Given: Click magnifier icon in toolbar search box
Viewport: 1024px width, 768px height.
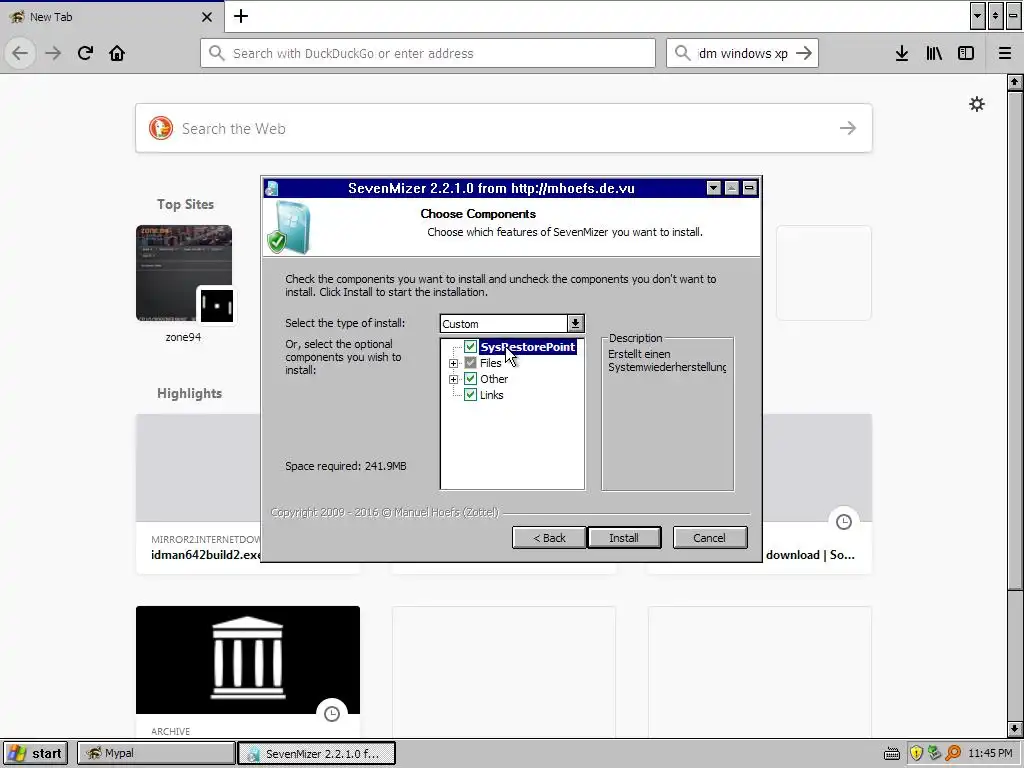Looking at the screenshot, I should click(x=682, y=53).
